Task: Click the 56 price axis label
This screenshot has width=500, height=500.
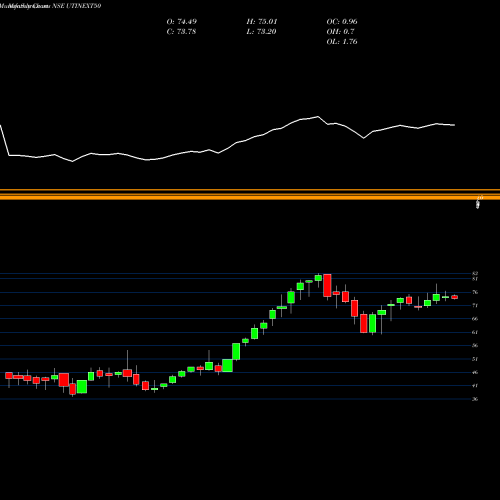Action: point(475,345)
